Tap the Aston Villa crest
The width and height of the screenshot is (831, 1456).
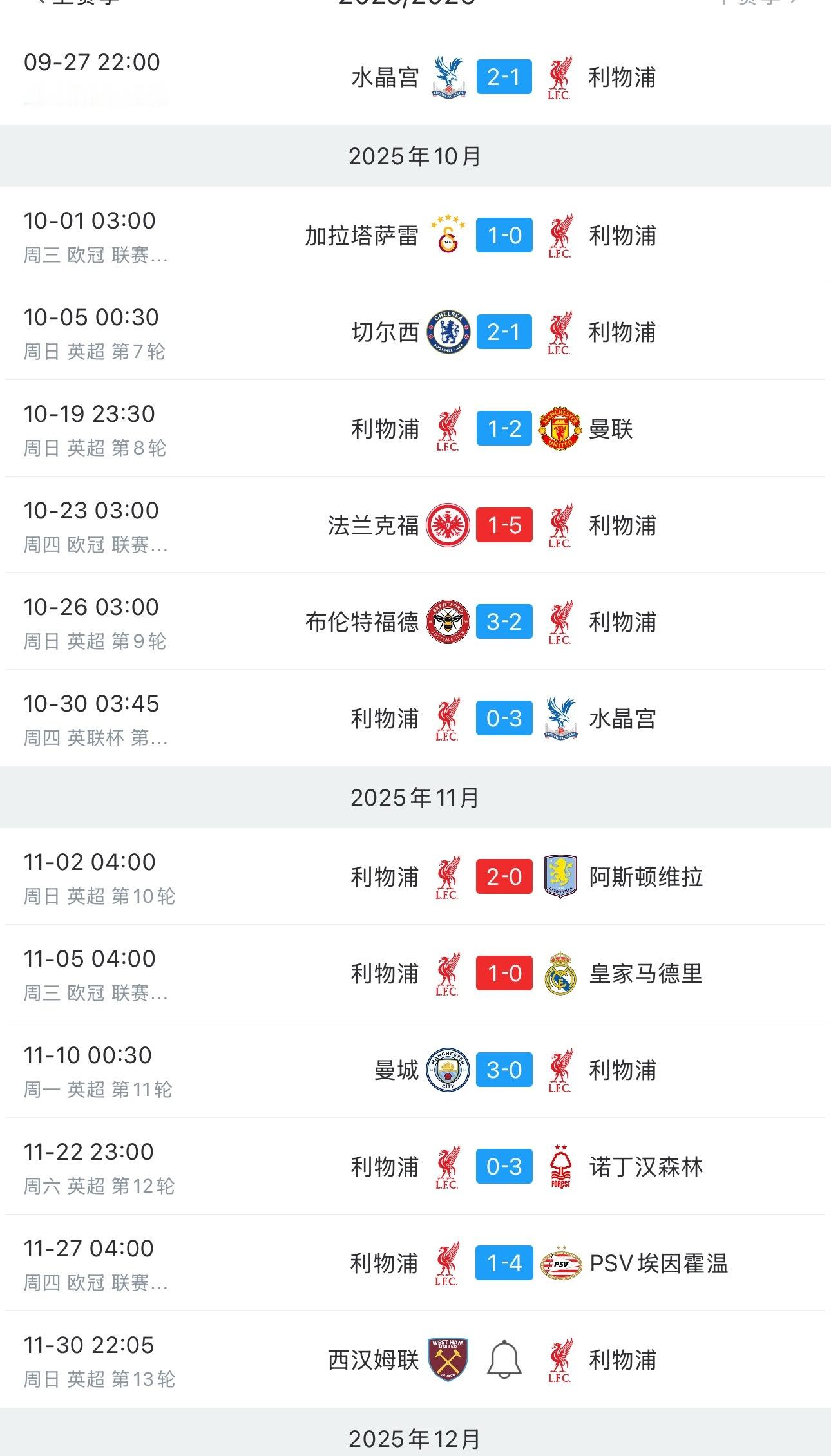pos(560,876)
